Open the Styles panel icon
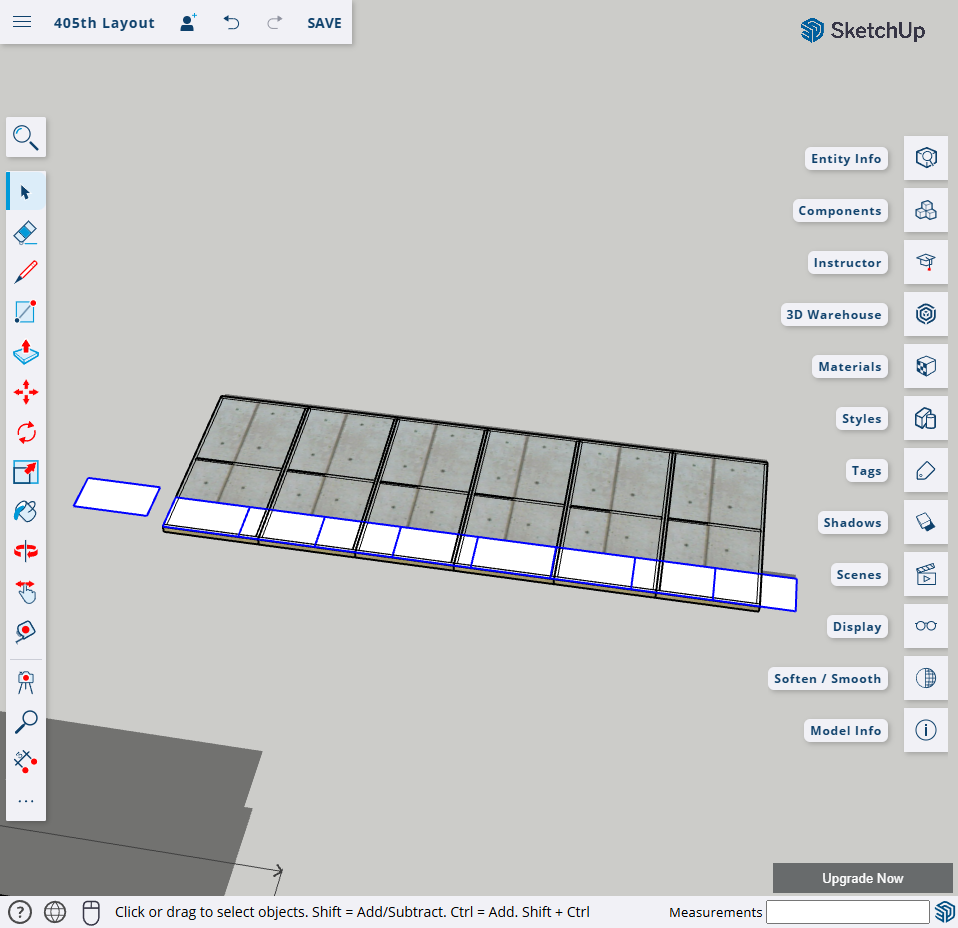Viewport: 958px width, 928px height. click(x=926, y=418)
